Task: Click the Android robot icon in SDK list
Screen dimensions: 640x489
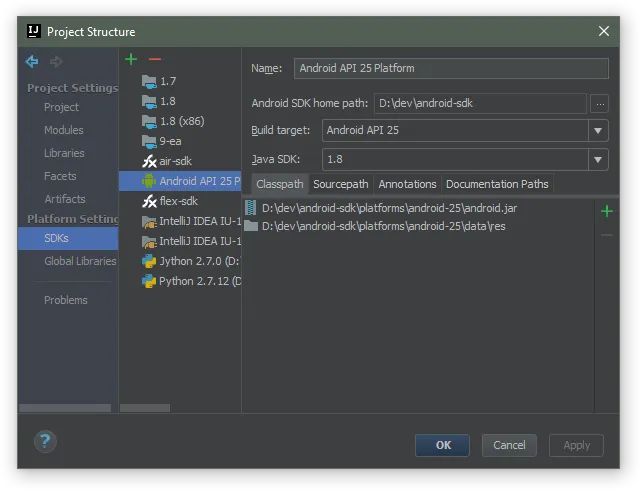Action: [x=149, y=181]
